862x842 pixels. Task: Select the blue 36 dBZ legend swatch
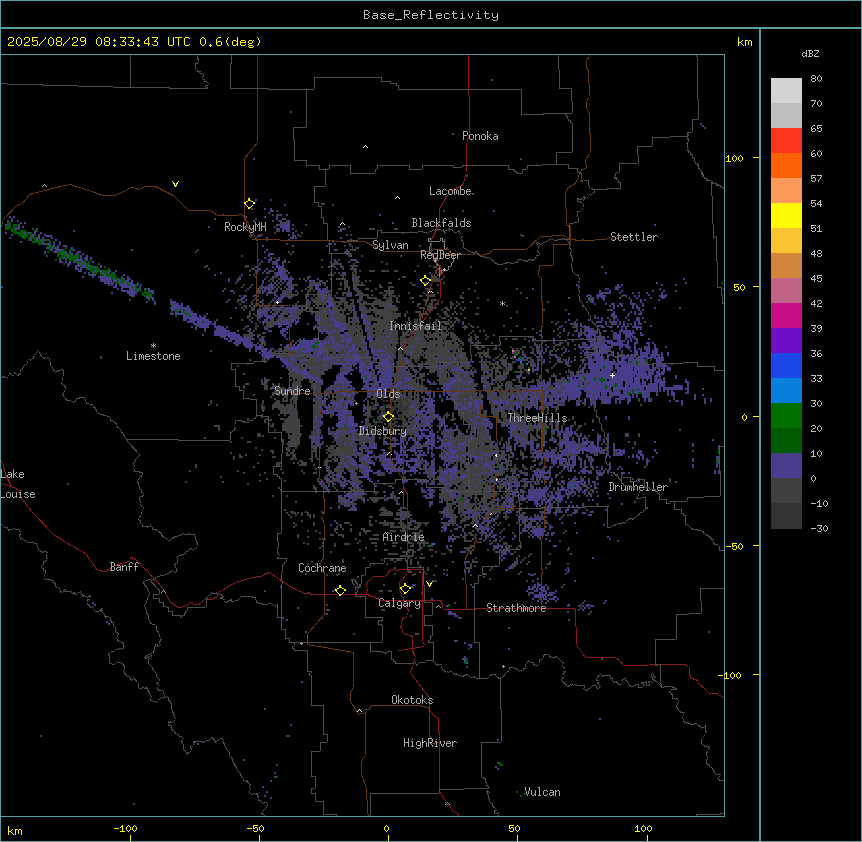tap(786, 366)
